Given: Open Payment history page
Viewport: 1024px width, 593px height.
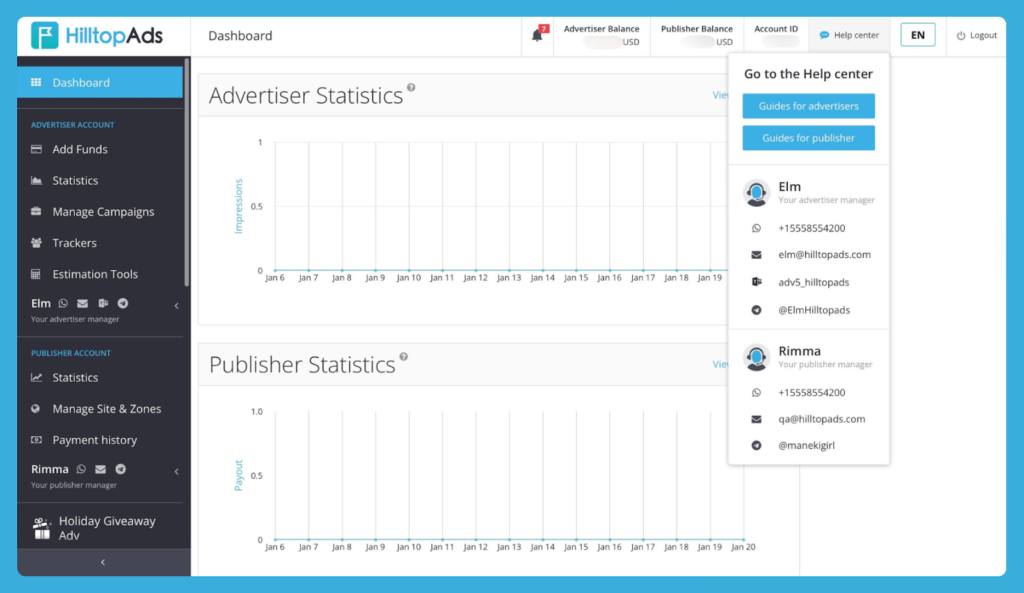Looking at the screenshot, I should tap(94, 440).
